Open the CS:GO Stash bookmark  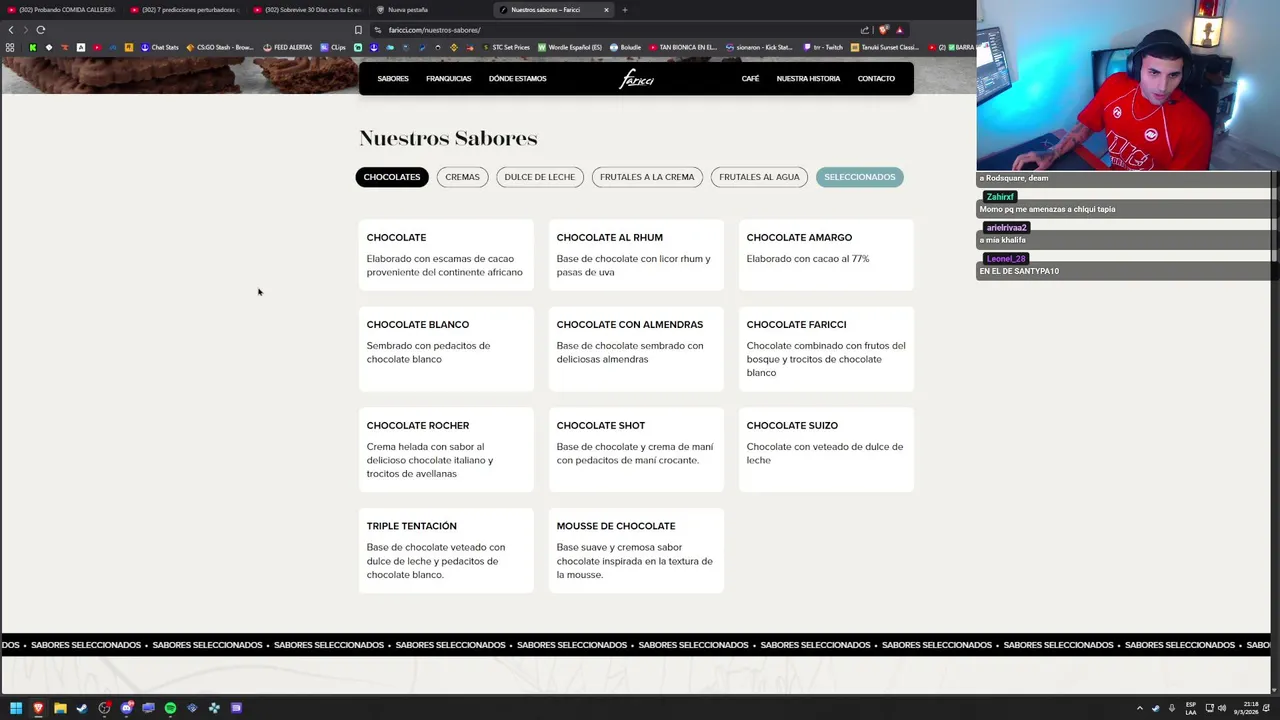point(220,47)
